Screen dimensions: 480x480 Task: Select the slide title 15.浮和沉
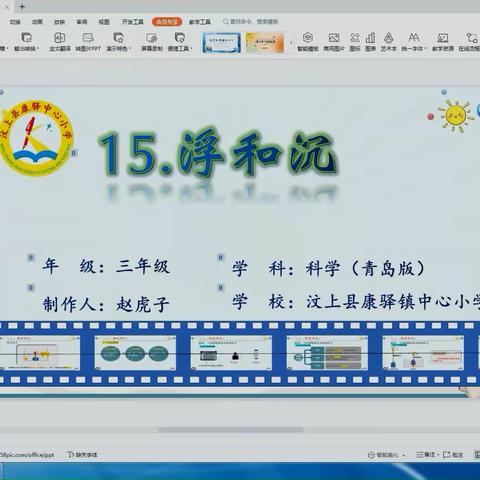(219, 153)
